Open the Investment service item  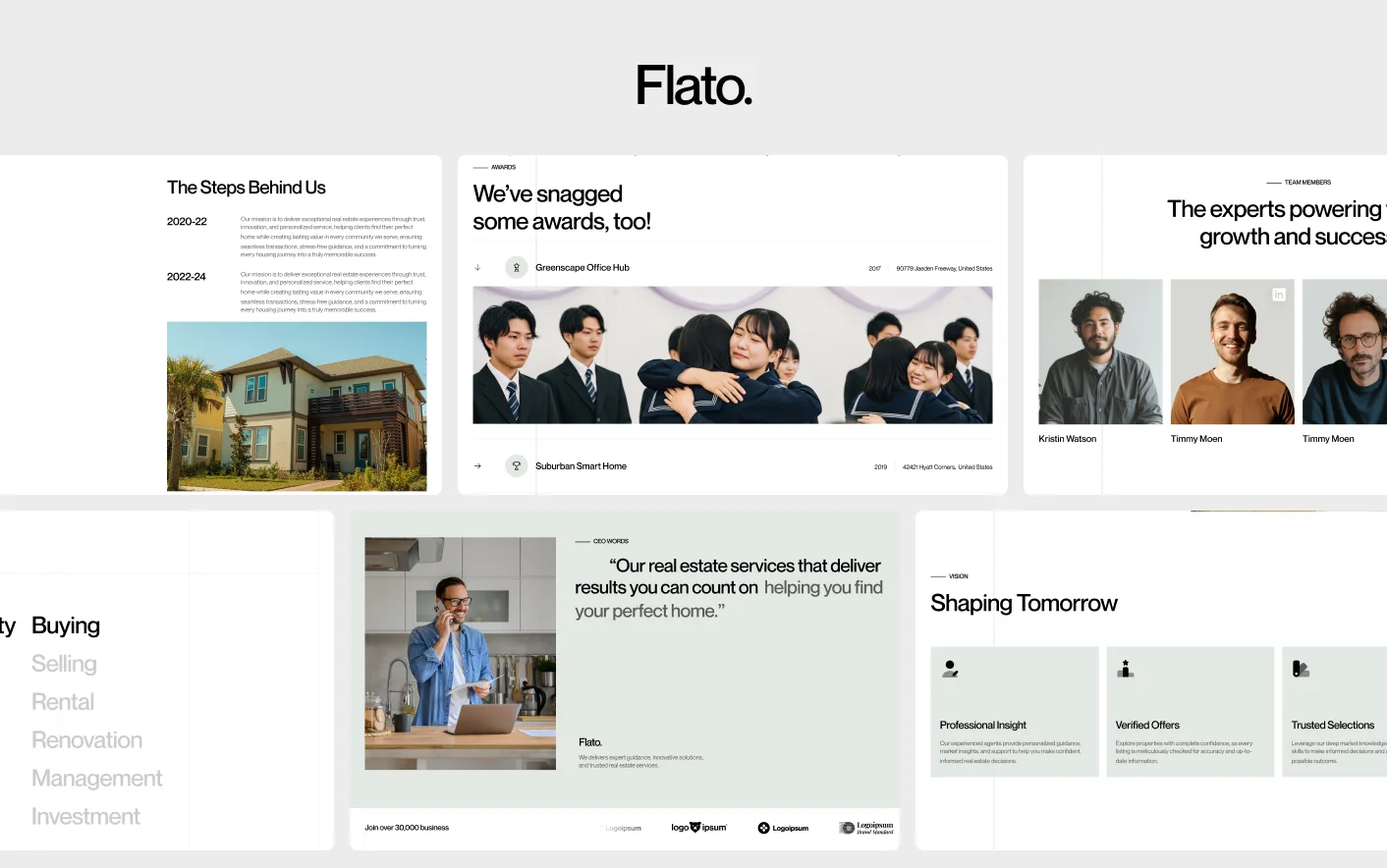(85, 817)
